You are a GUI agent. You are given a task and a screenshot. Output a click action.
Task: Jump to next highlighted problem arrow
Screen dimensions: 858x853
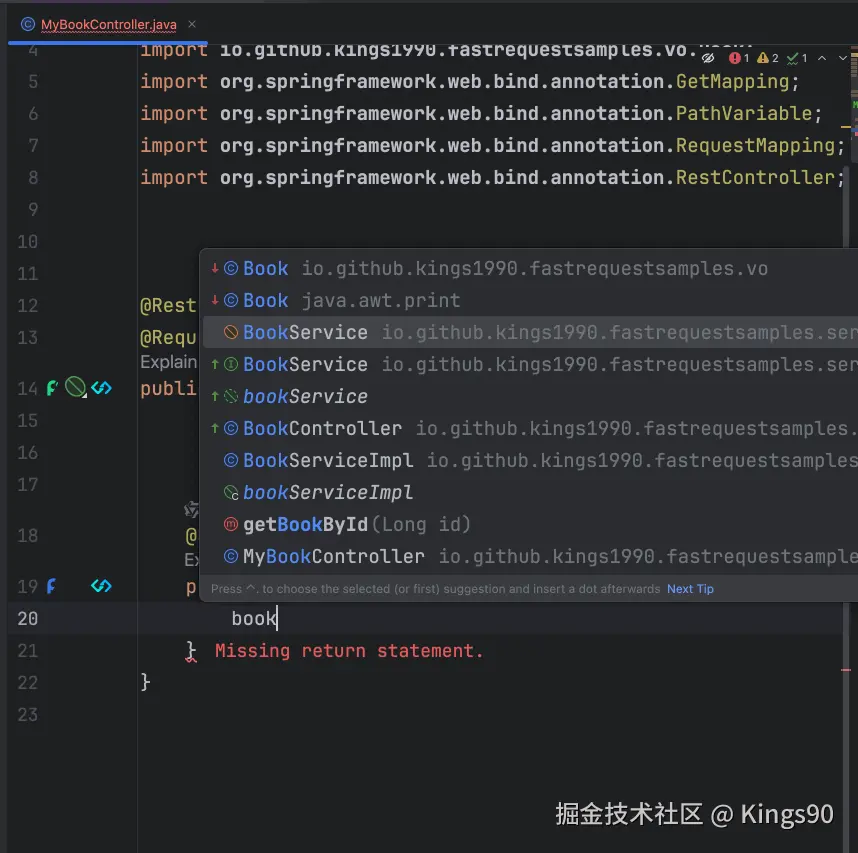coord(843,58)
